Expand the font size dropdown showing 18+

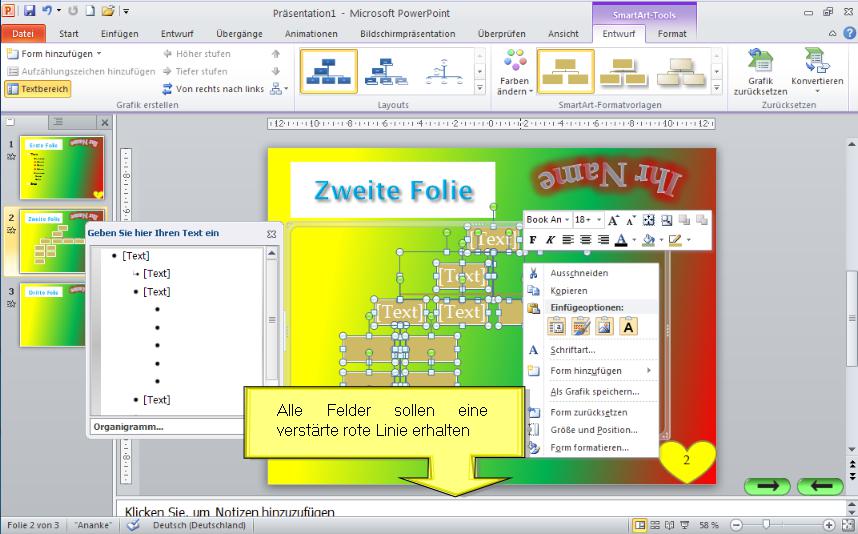point(597,220)
